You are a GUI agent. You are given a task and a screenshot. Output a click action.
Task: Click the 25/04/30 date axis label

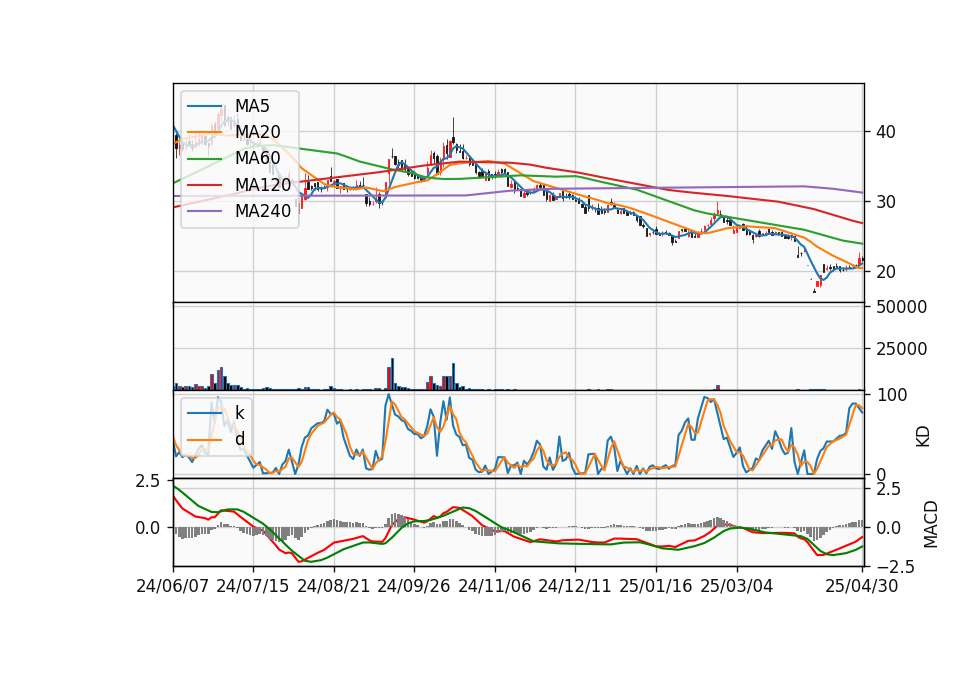tap(862, 586)
